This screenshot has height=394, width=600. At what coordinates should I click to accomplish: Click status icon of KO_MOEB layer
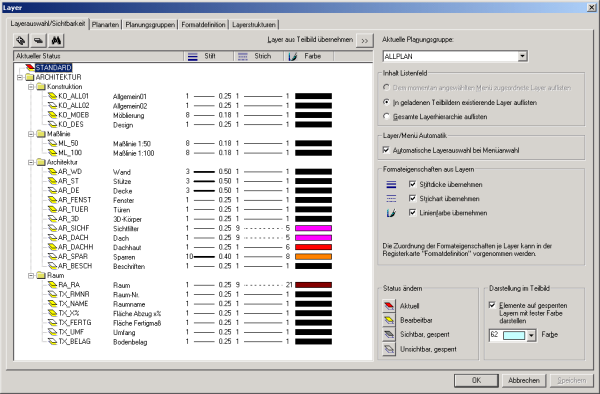(x=52, y=115)
